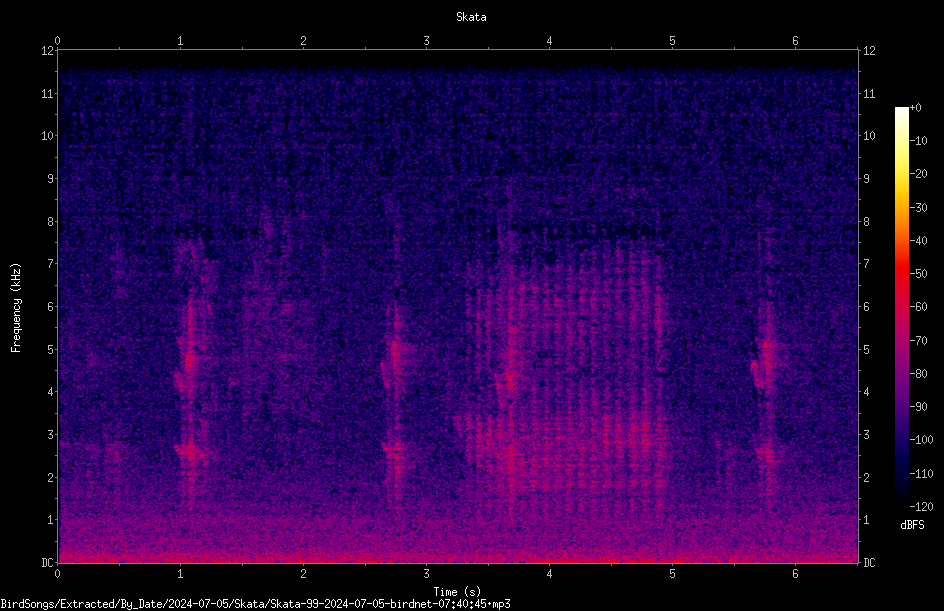Viewport: 944px width, 611px height.
Task: Click the '-70' colorbar value
Action: pos(918,341)
